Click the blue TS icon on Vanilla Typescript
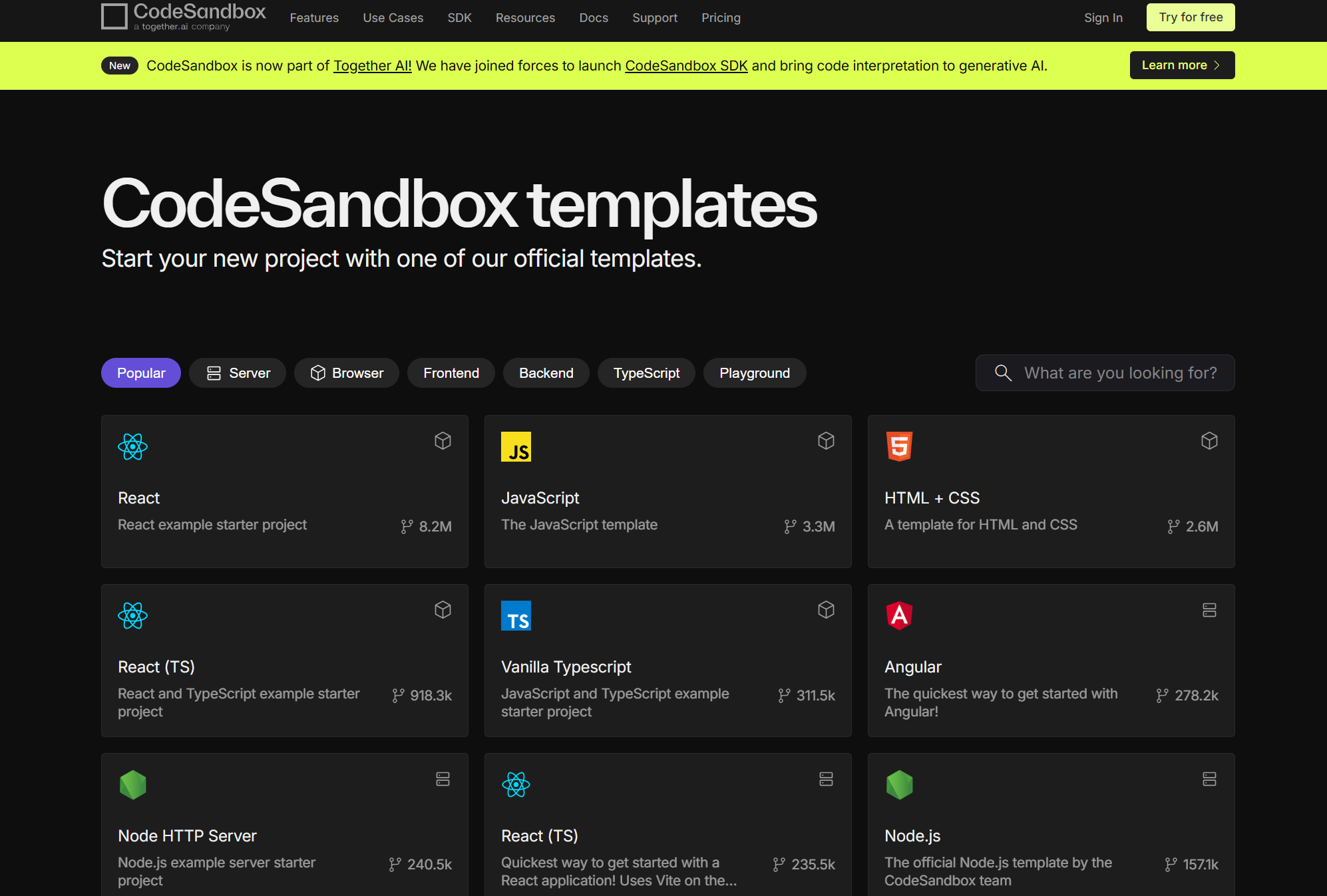Viewport: 1327px width, 896px height. pos(516,615)
